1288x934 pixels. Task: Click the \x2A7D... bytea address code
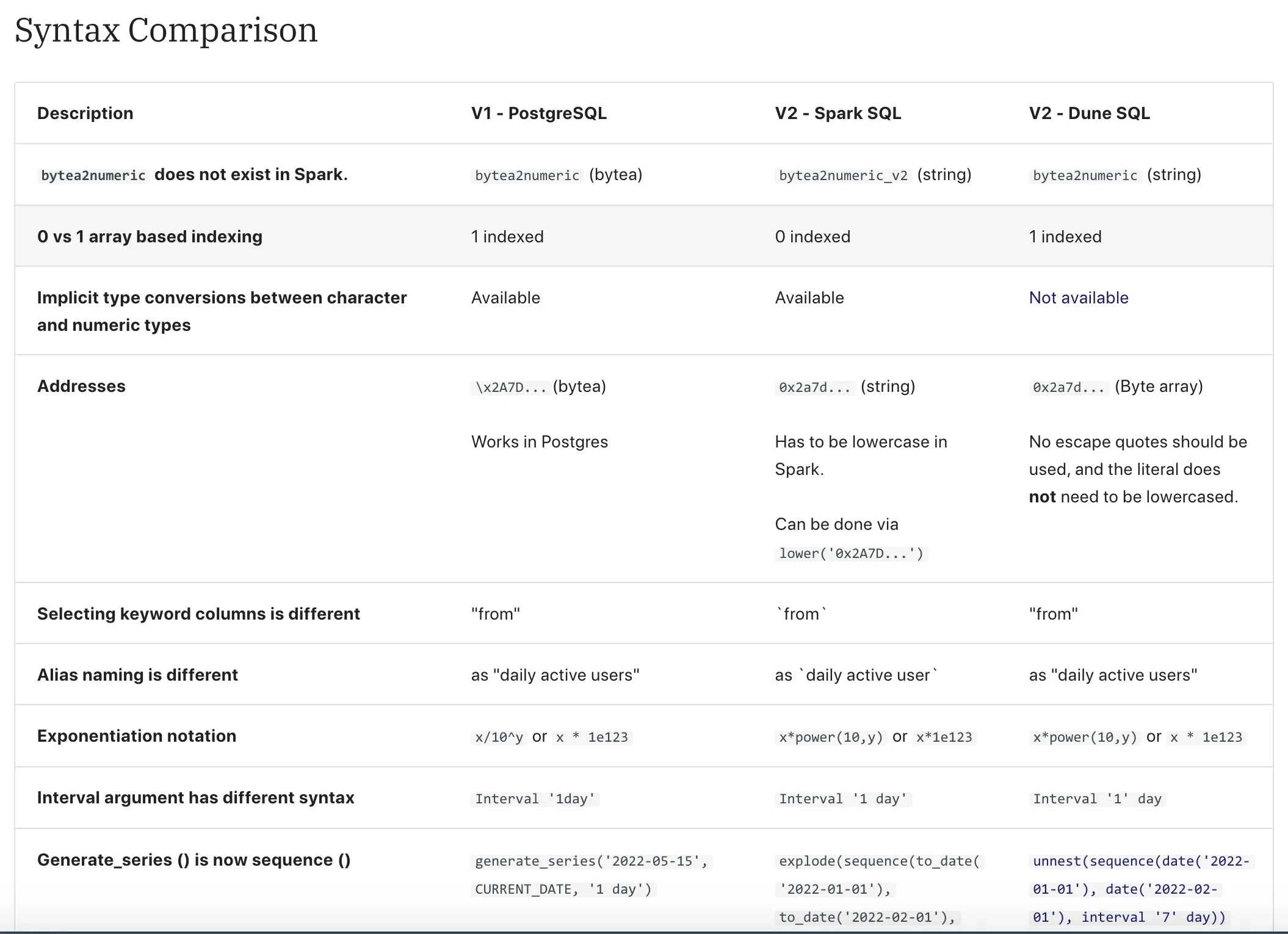tap(511, 388)
